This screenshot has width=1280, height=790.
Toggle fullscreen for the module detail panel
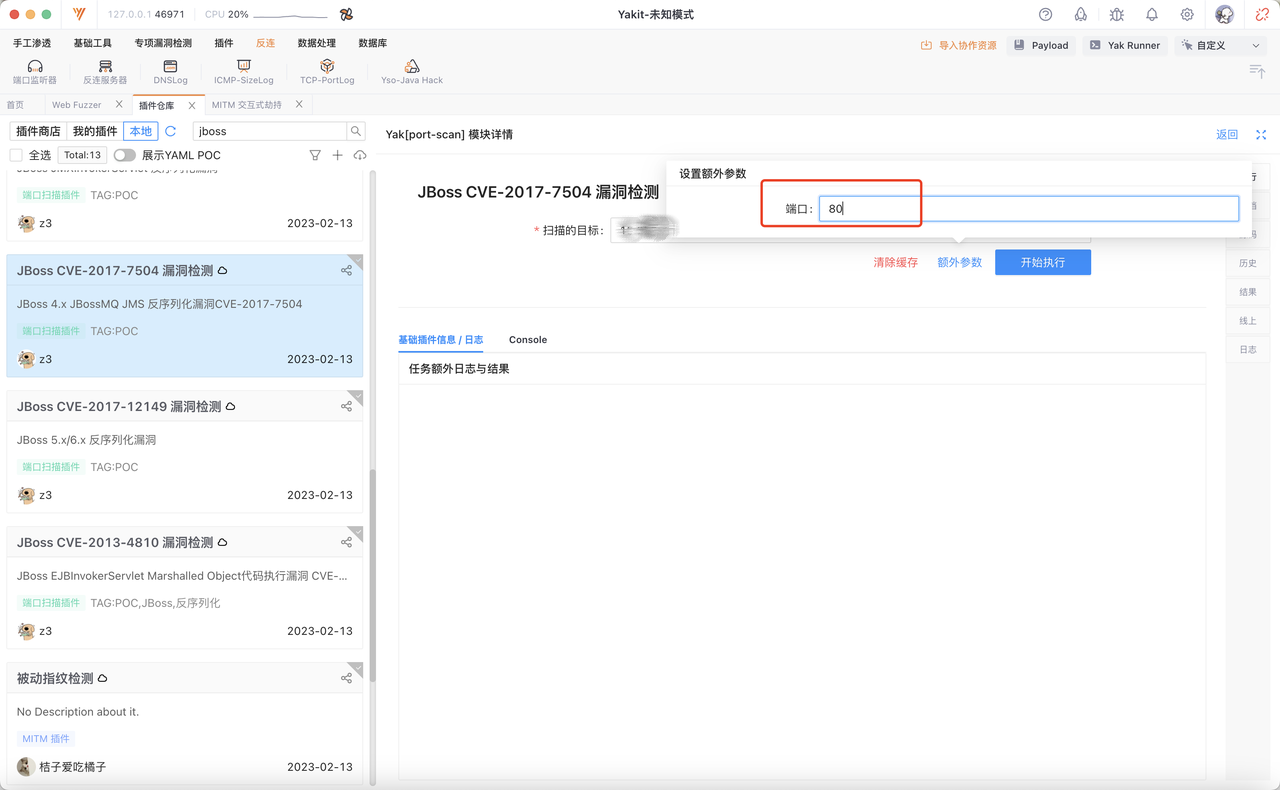point(1261,134)
